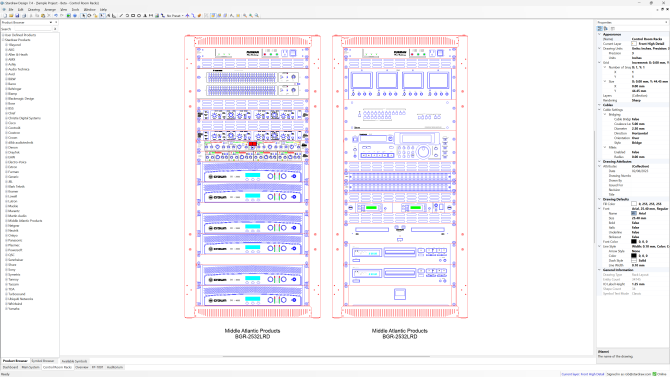Open the Arrange menu

50,9
